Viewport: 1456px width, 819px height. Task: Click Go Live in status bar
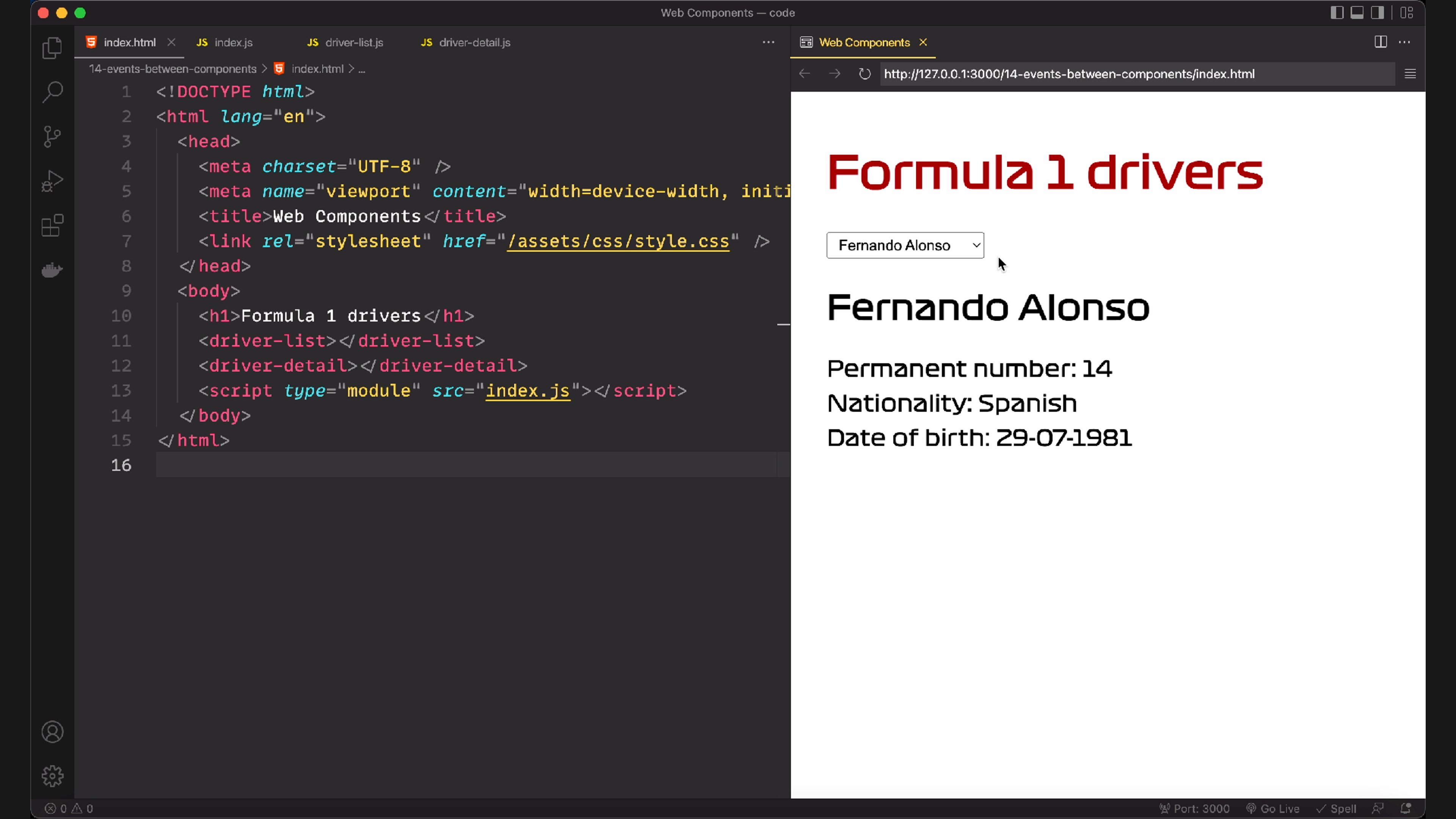pyautogui.click(x=1273, y=808)
